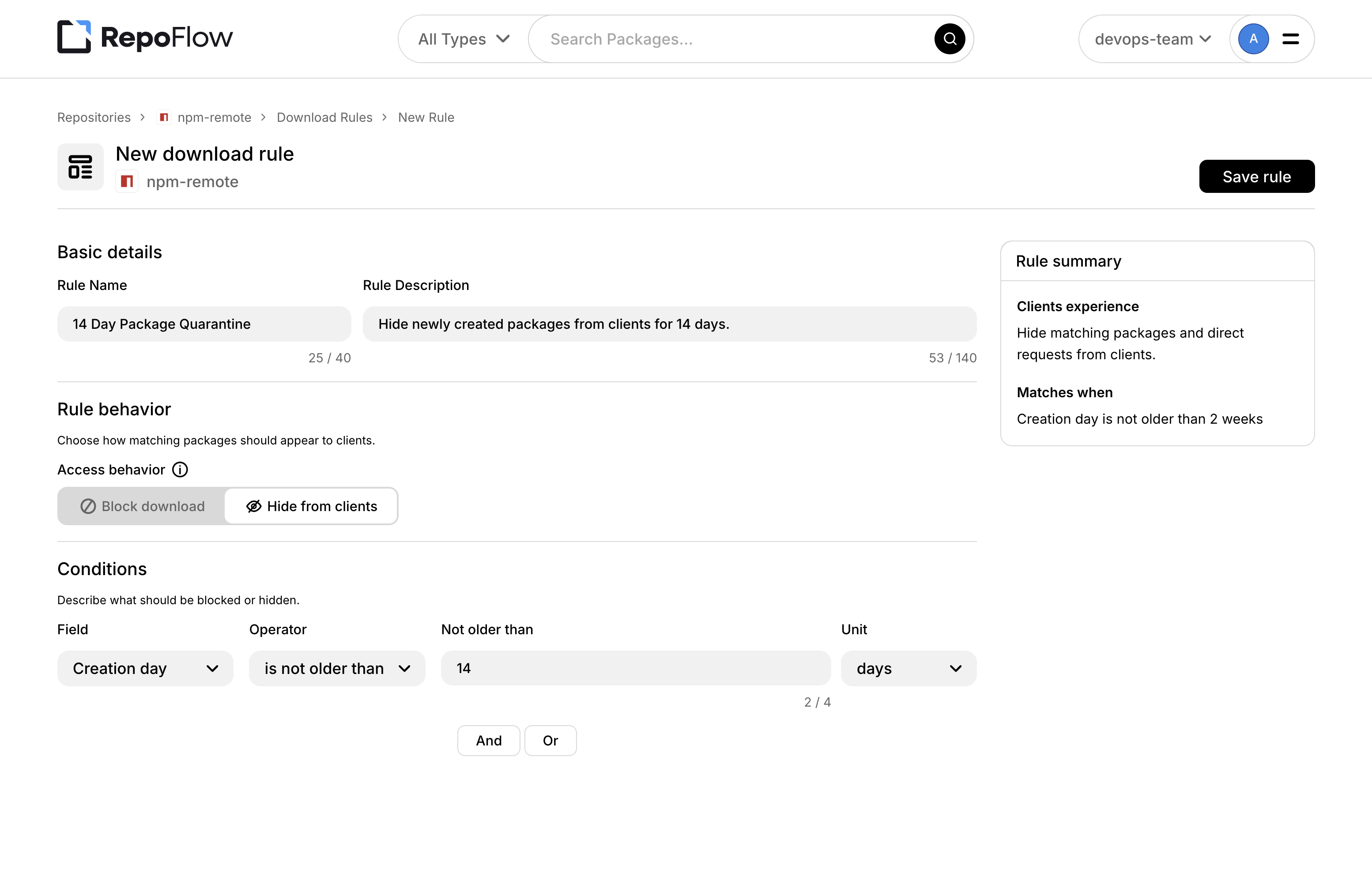The height and width of the screenshot is (888, 1372).
Task: Click the black search magnifier button
Action: pyautogui.click(x=950, y=39)
